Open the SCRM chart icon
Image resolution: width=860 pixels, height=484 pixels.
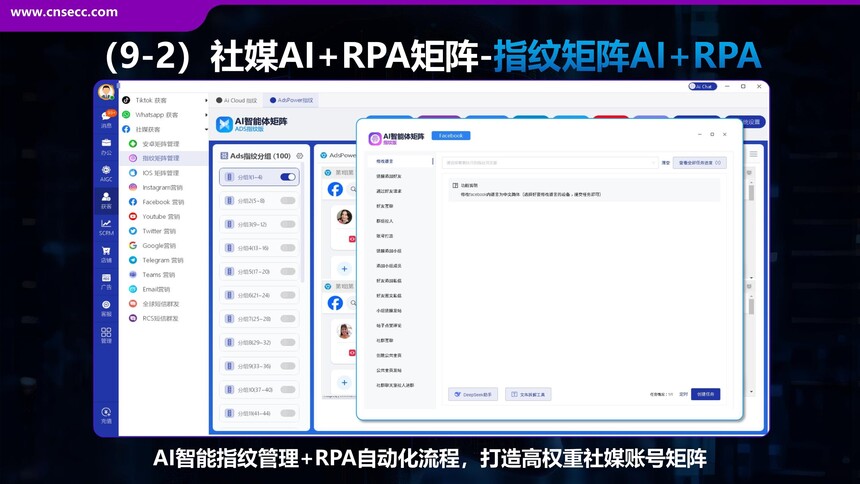106,227
